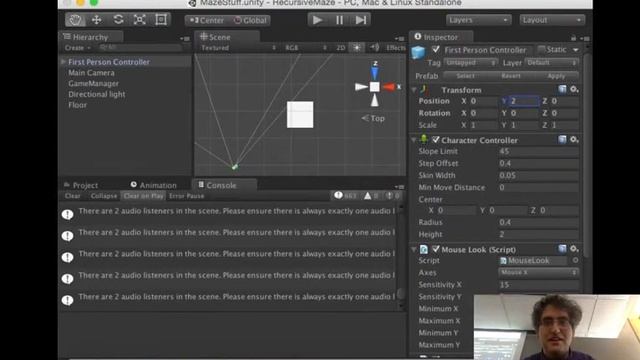640x360 pixels.
Task: Click the prefab Select button
Action: pos(465,76)
